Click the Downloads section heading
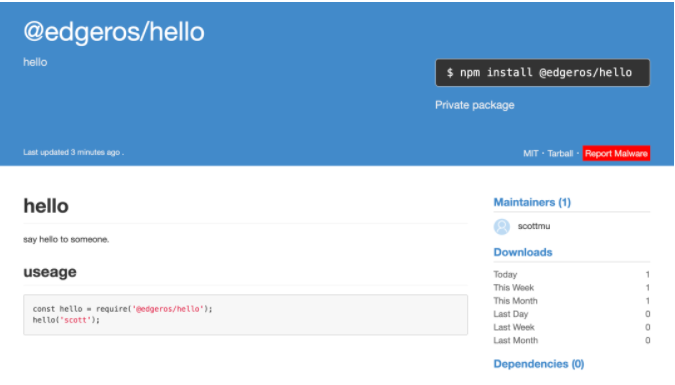 pos(523,252)
